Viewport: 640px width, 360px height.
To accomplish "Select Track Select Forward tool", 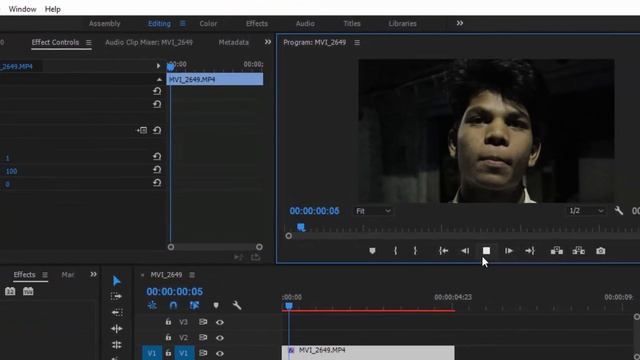I will [x=116, y=296].
